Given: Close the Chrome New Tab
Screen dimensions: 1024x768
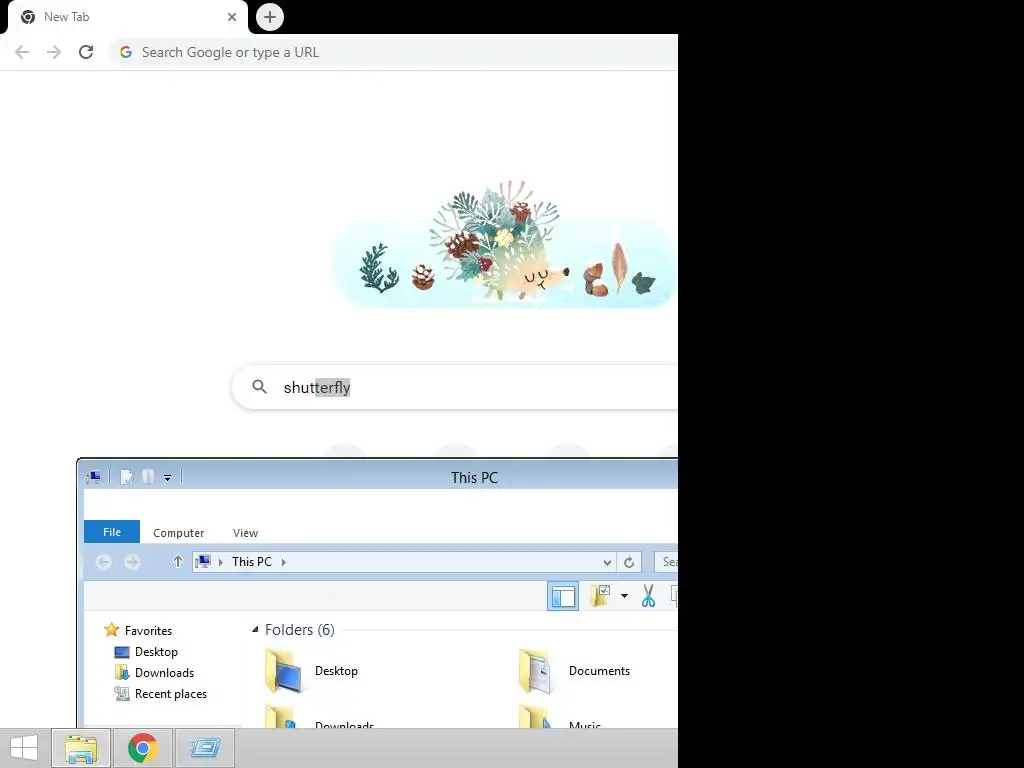Looking at the screenshot, I should pos(232,17).
